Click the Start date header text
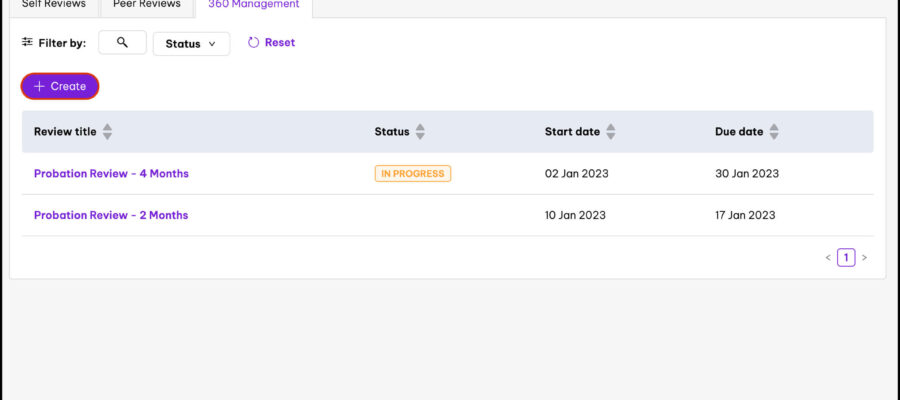 click(x=572, y=131)
